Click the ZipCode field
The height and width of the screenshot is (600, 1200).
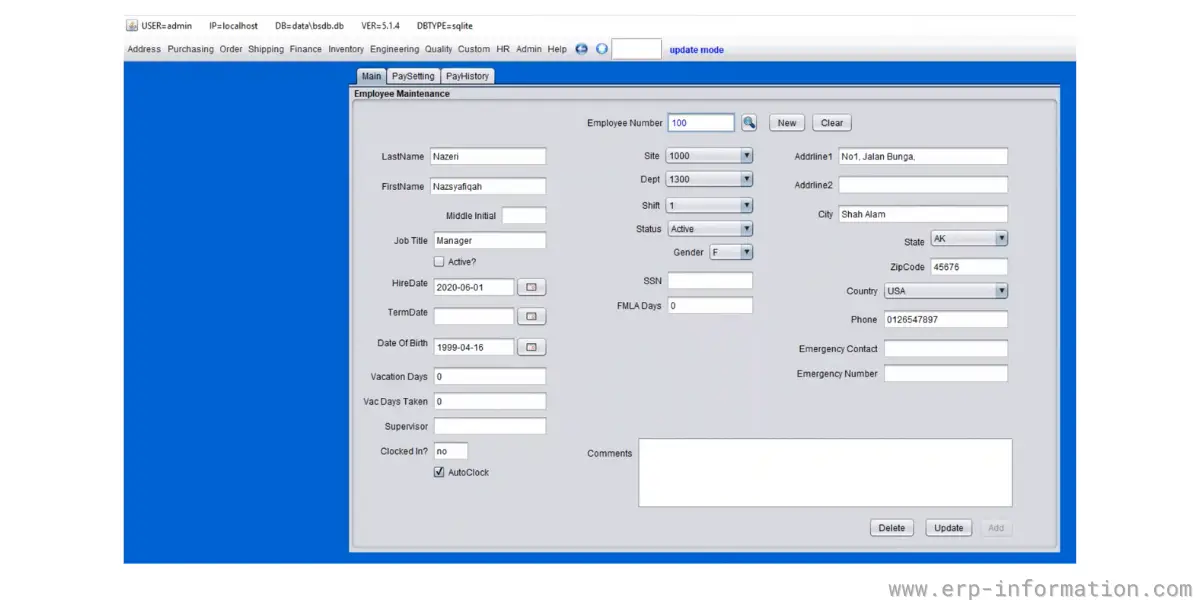pos(969,267)
